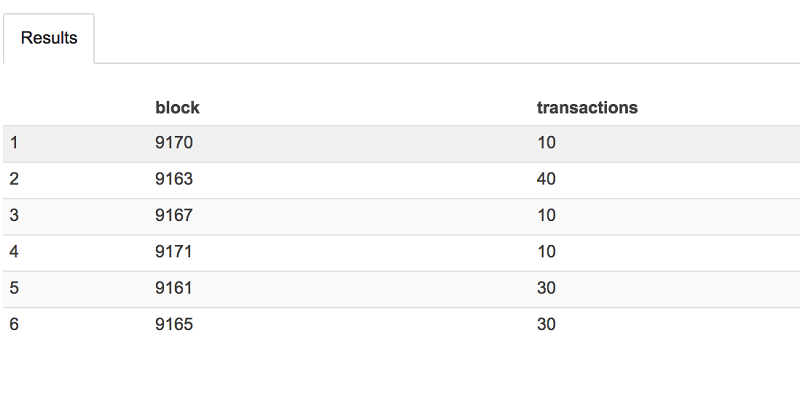The image size is (800, 397).
Task: Click transactions value 10 in row 4
Action: click(x=546, y=252)
